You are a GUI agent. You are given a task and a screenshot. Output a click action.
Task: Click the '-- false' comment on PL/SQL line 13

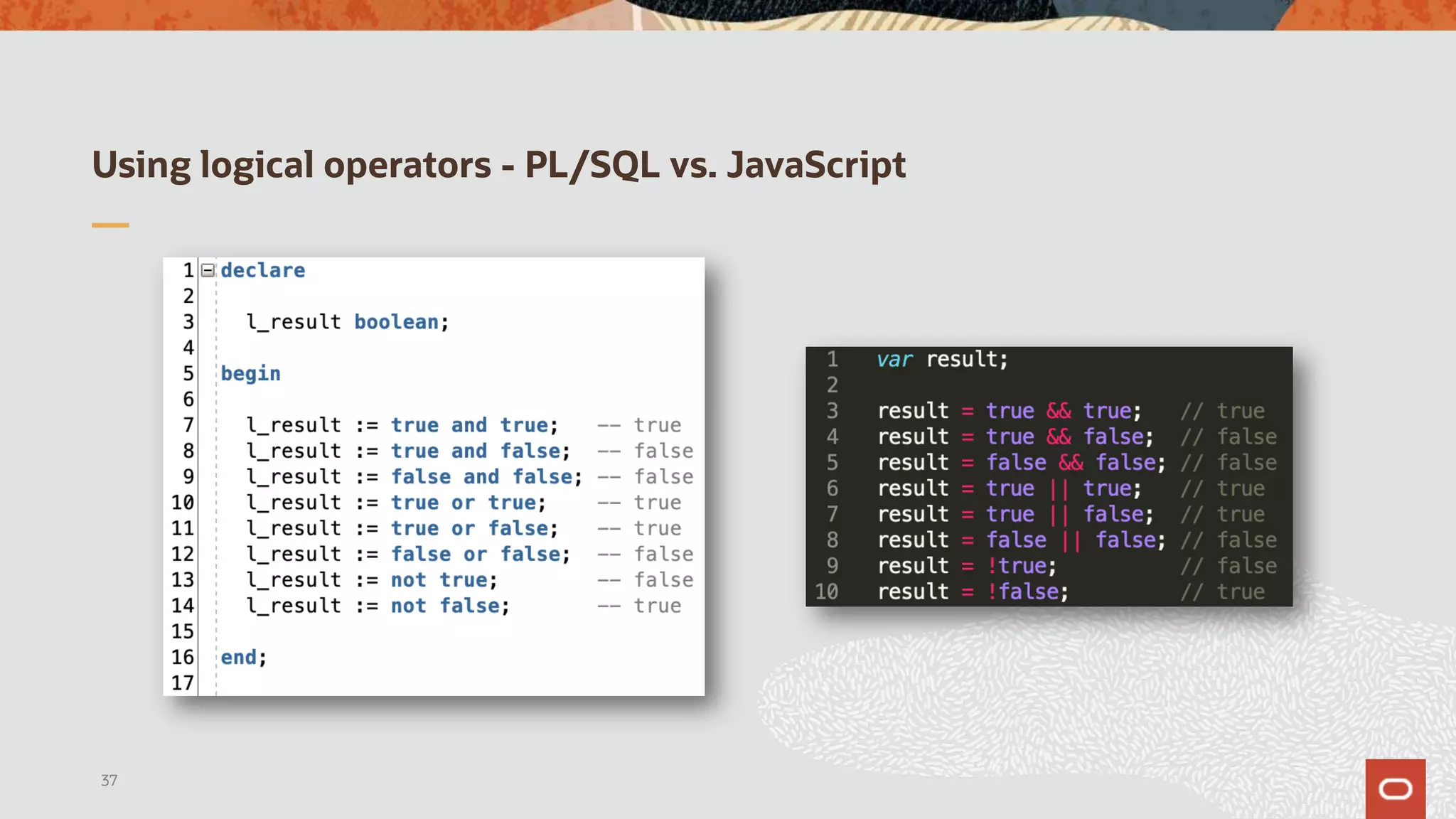646,580
